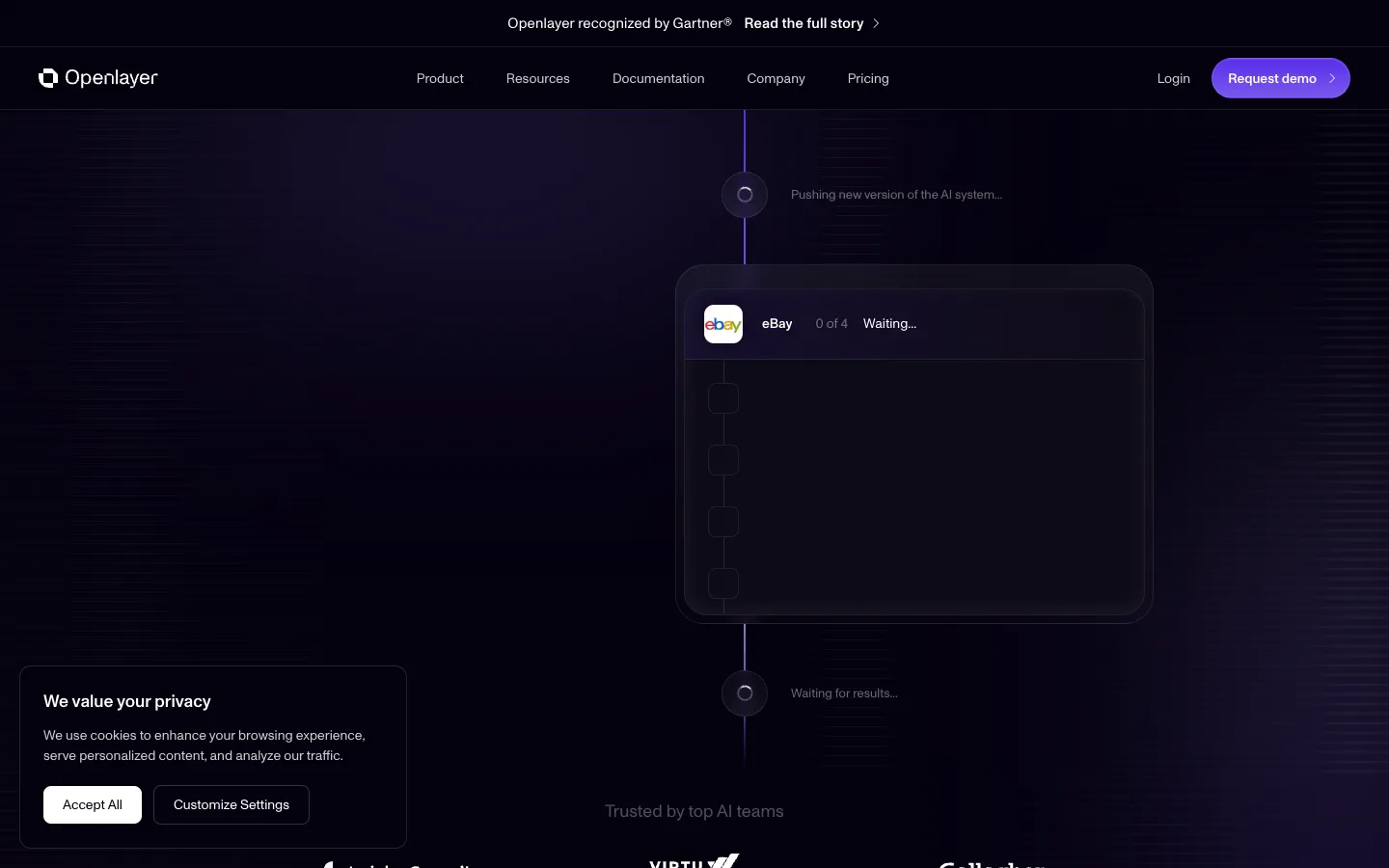Viewport: 1389px width, 868px height.
Task: Open the Product menu
Action: tap(440, 78)
